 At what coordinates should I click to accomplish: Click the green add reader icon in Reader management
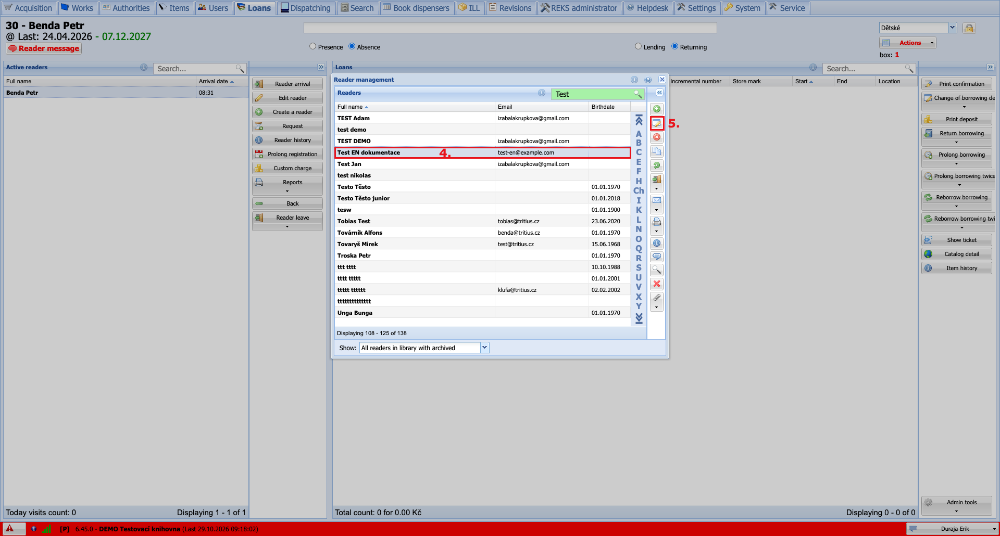coord(656,109)
